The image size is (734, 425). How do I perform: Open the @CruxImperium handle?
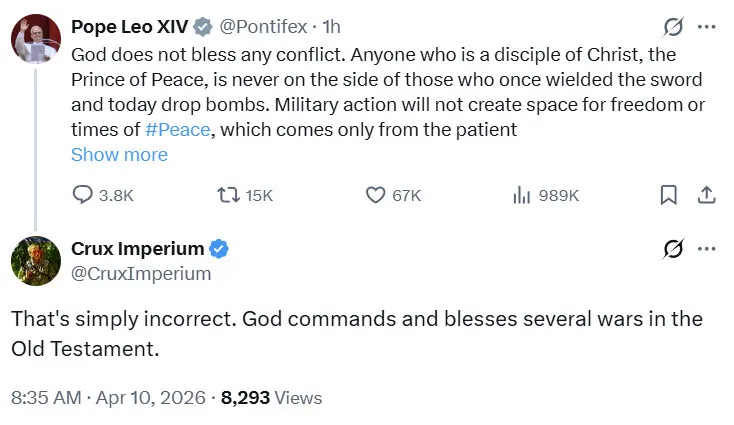[141, 273]
